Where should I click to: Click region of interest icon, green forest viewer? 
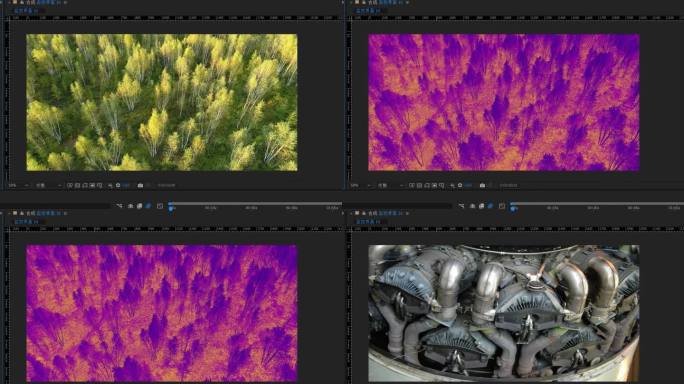click(92, 185)
